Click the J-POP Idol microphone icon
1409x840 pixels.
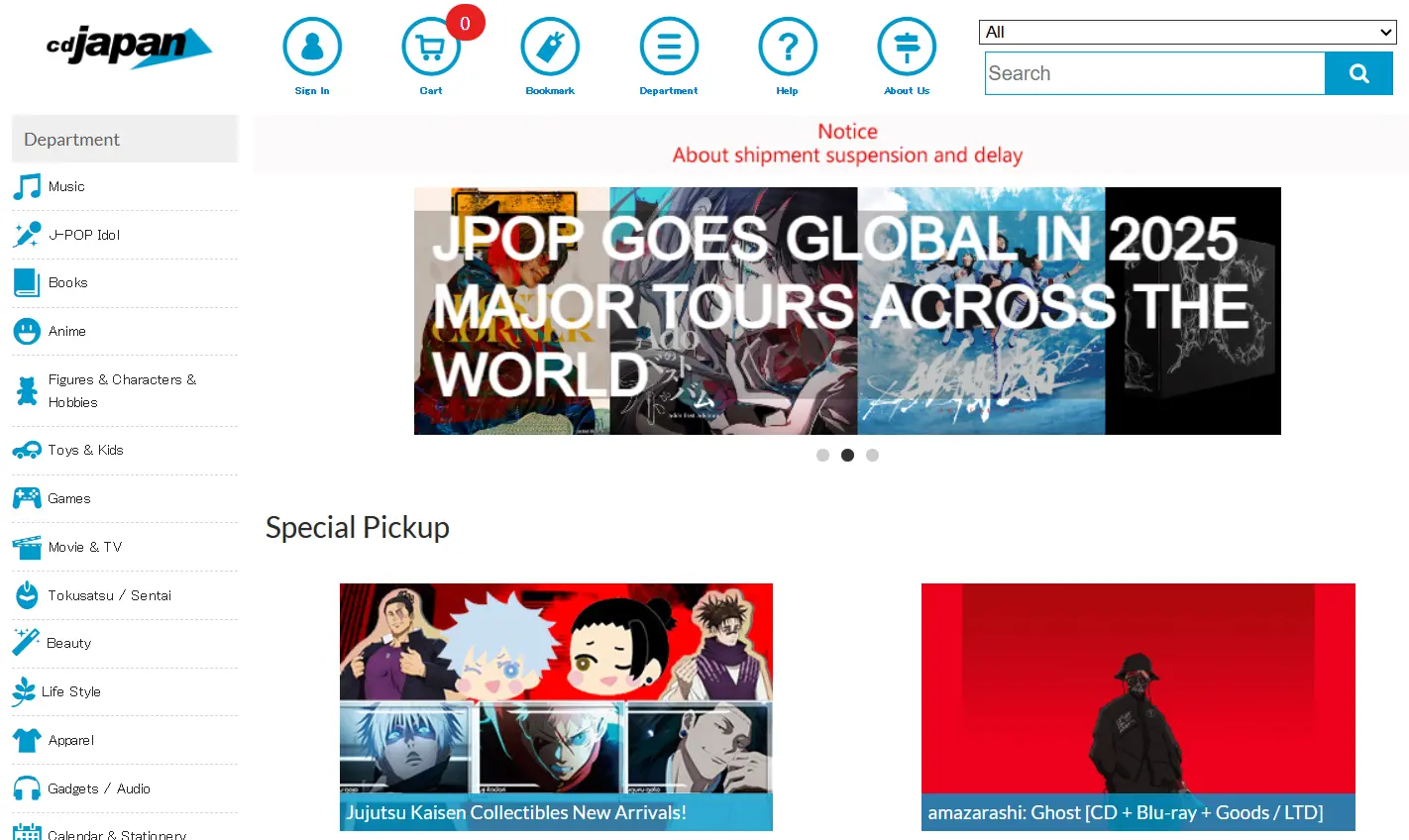(27, 235)
